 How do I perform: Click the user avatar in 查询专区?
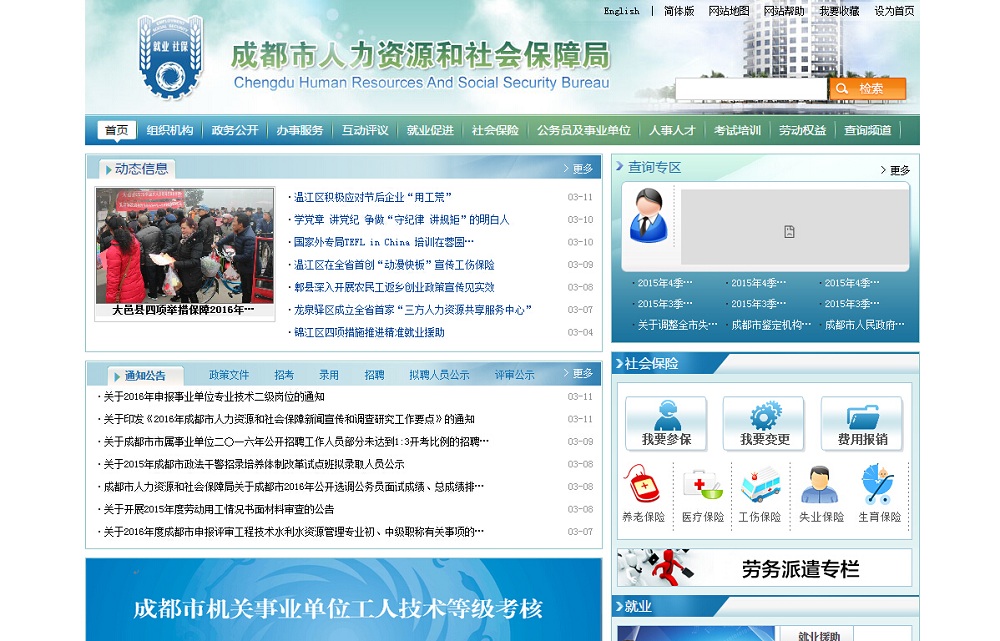tap(648, 216)
